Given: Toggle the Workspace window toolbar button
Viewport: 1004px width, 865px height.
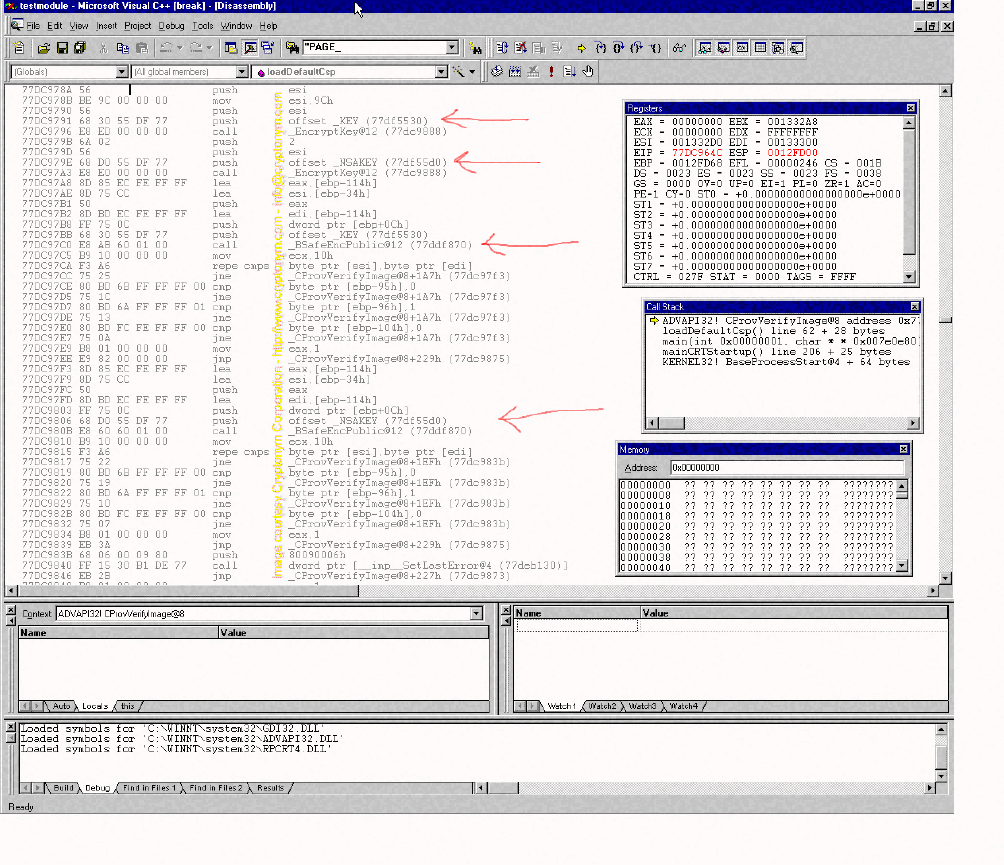Looking at the screenshot, I should [x=231, y=48].
